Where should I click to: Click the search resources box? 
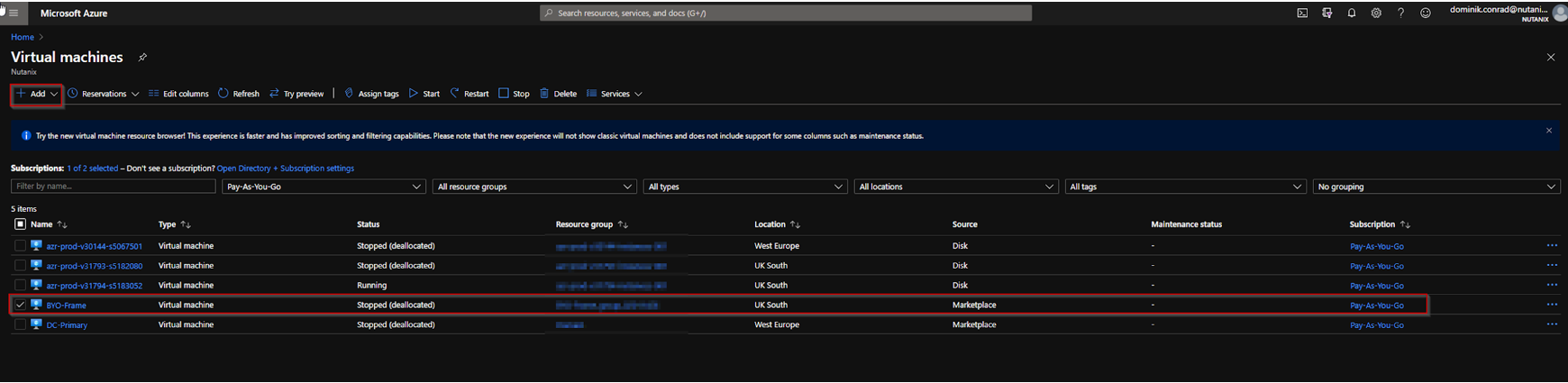pos(786,14)
